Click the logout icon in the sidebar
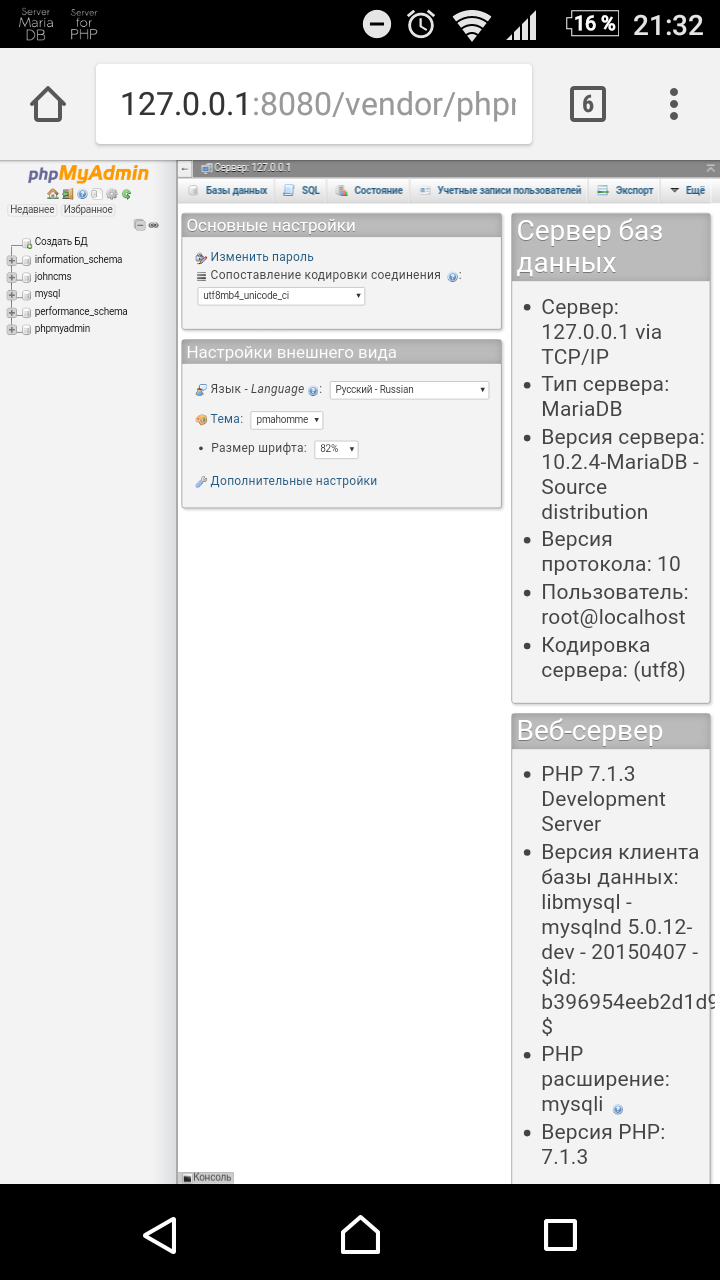Screen dimensions: 720x1280 point(67,194)
